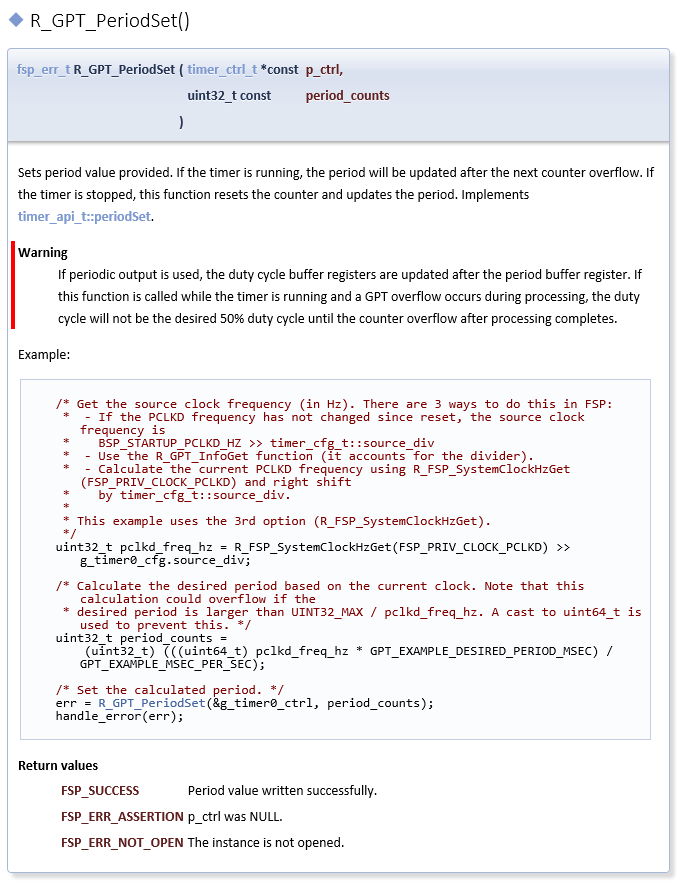Select the period_counts parameter name
This screenshot has width=677, height=883.
(x=348, y=96)
